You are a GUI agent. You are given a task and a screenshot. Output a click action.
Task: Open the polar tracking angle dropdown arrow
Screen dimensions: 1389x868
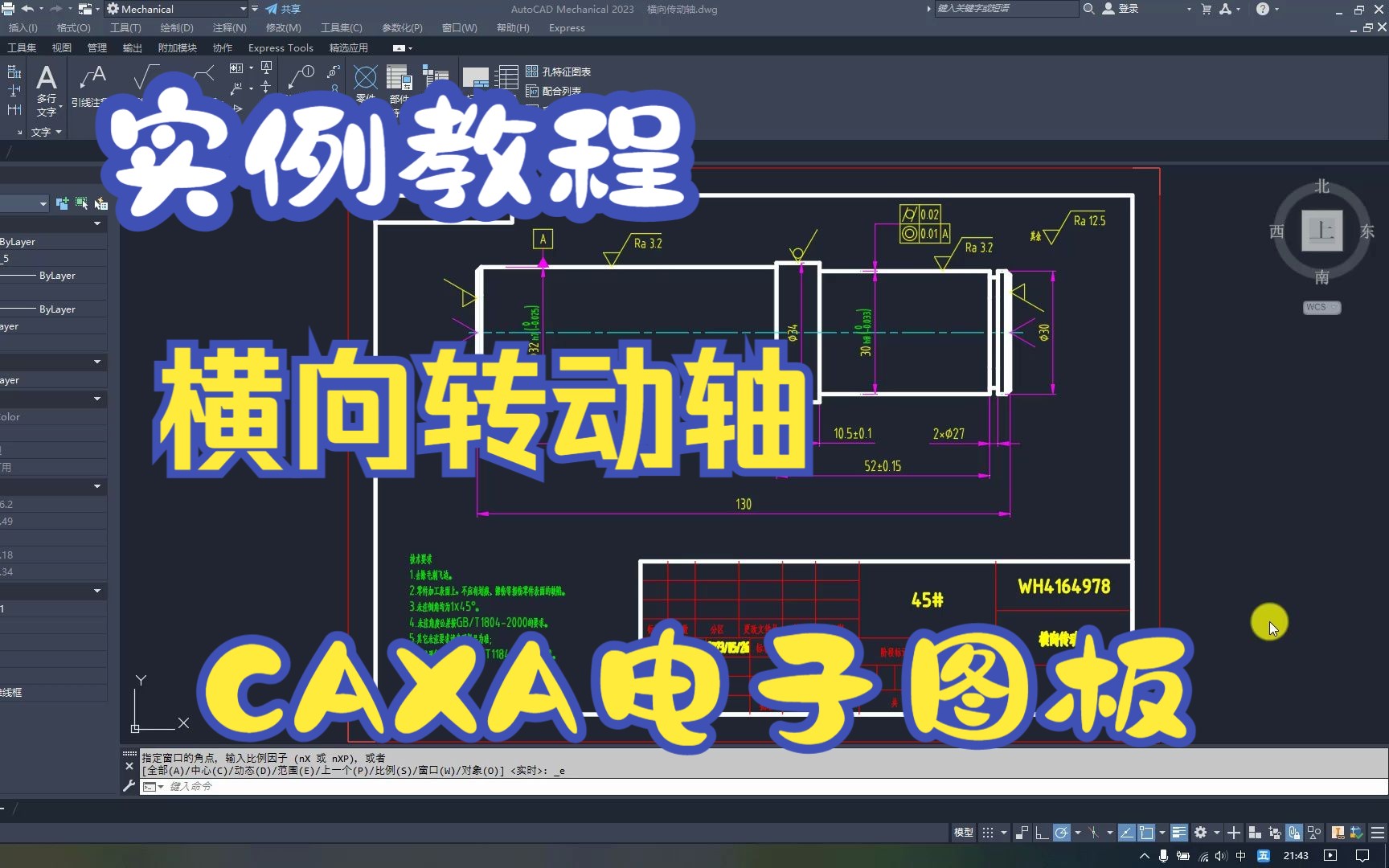click(1078, 833)
